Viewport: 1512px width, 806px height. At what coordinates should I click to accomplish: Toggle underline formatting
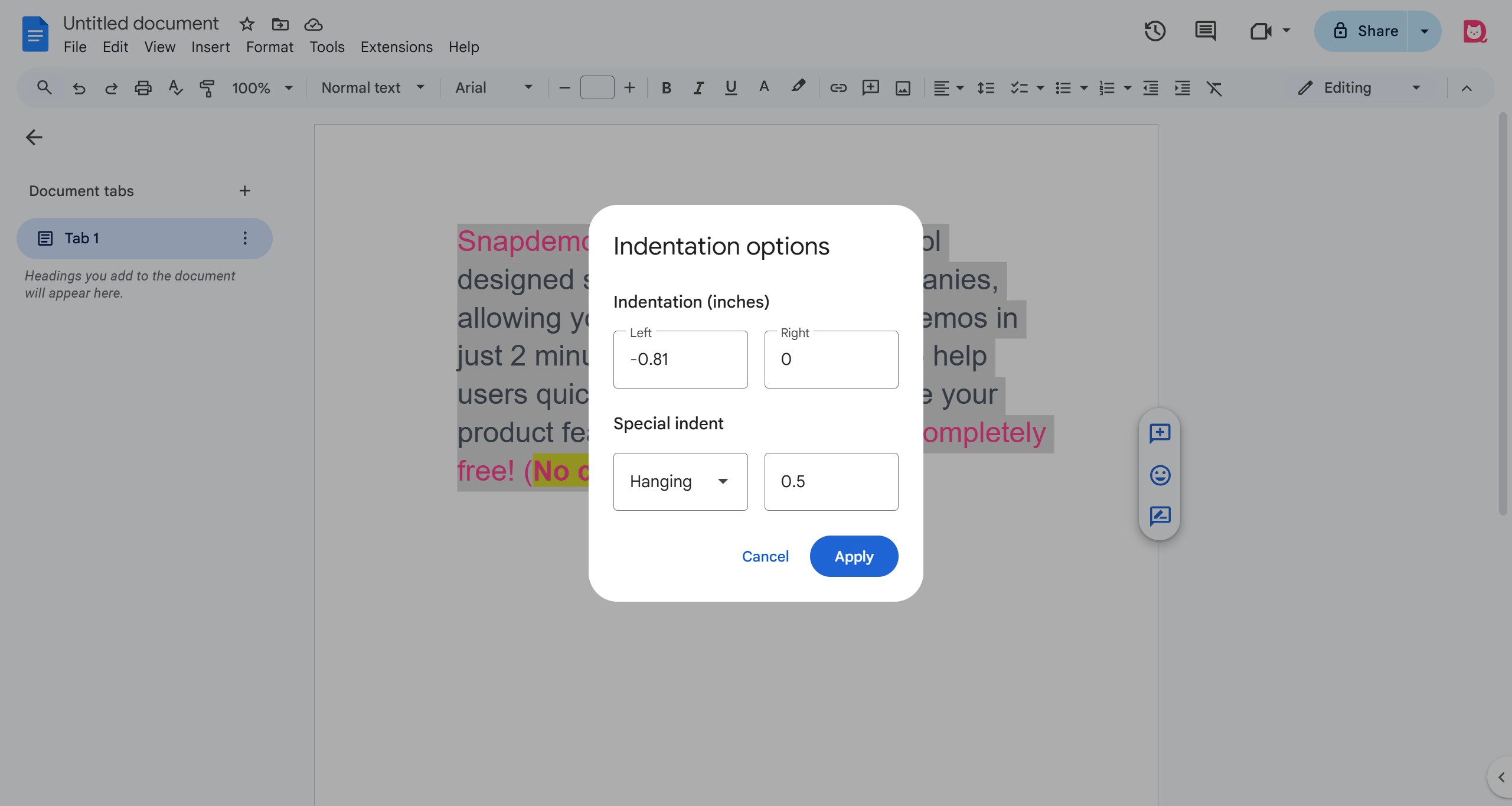pos(731,88)
